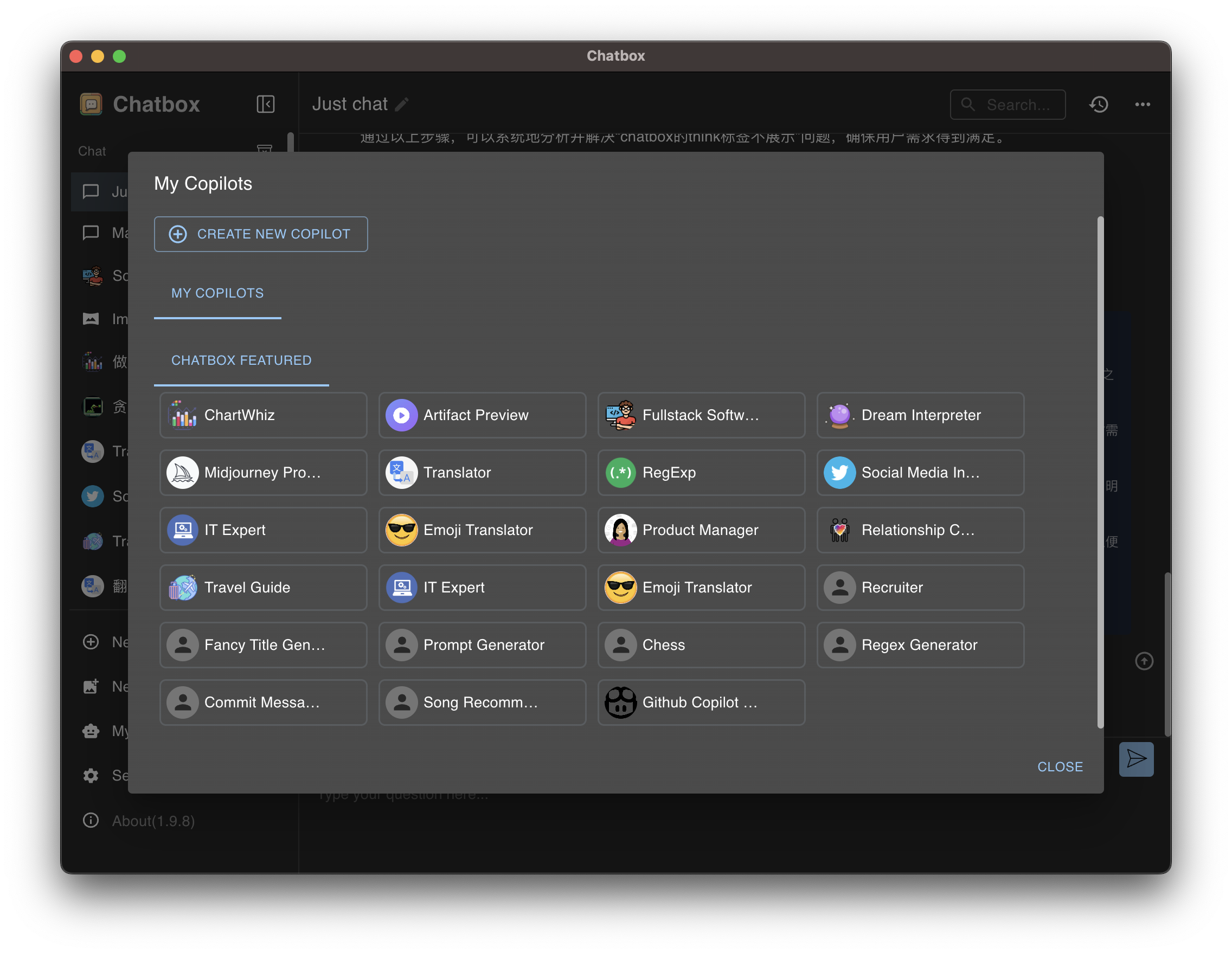Image resolution: width=1232 pixels, height=954 pixels.
Task: Pick the Commit Message copilot
Action: (264, 702)
